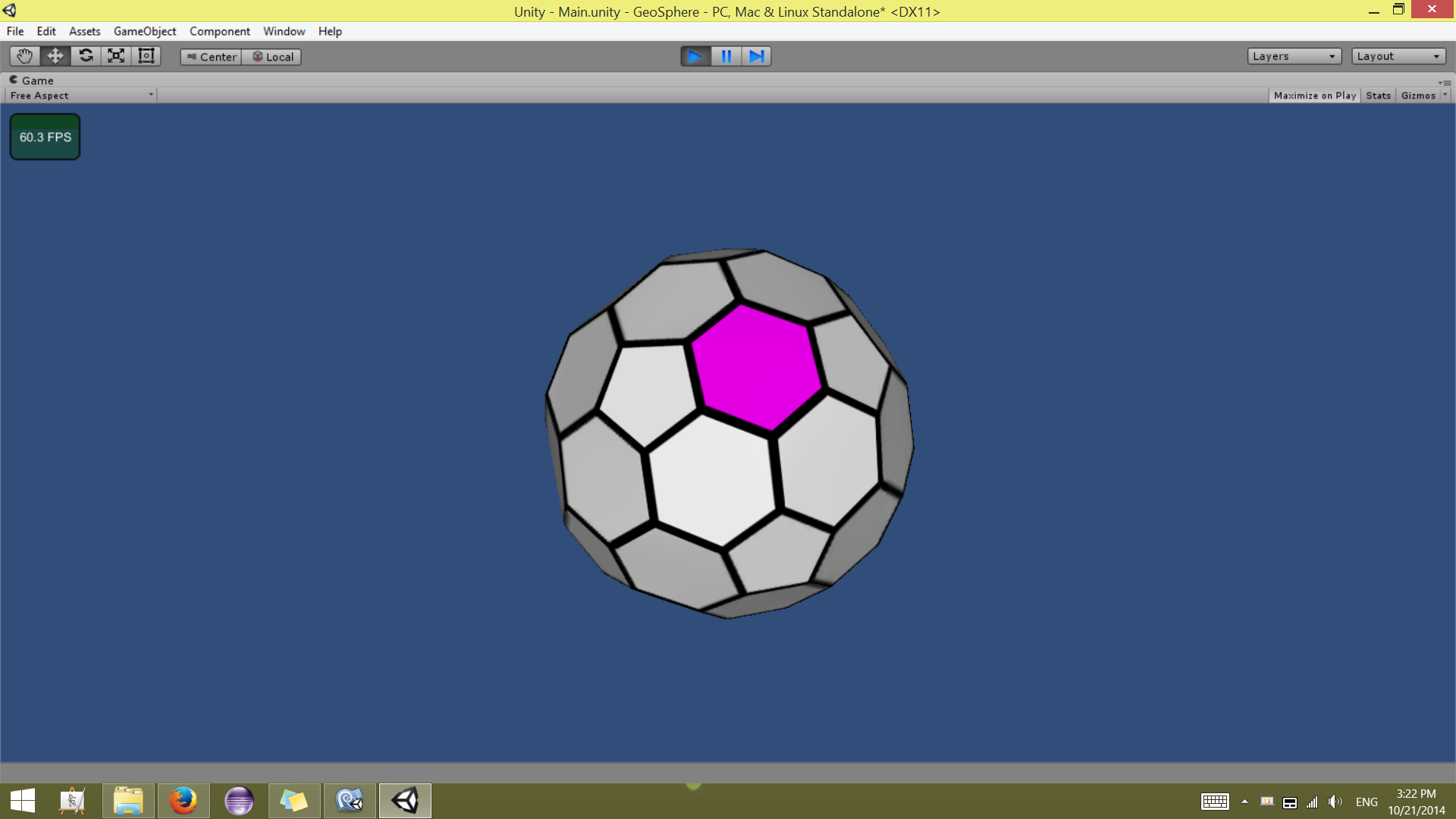
Task: Select the Rotate tool
Action: [86, 56]
